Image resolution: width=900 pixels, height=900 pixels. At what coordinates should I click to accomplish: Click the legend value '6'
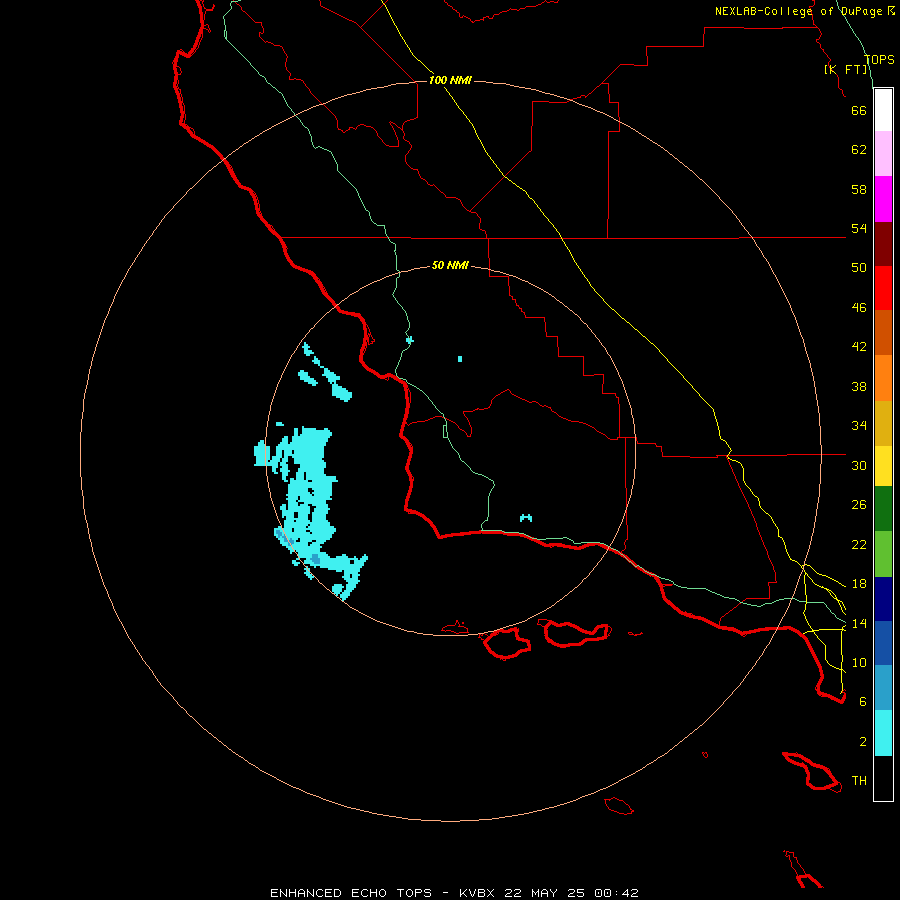[863, 702]
